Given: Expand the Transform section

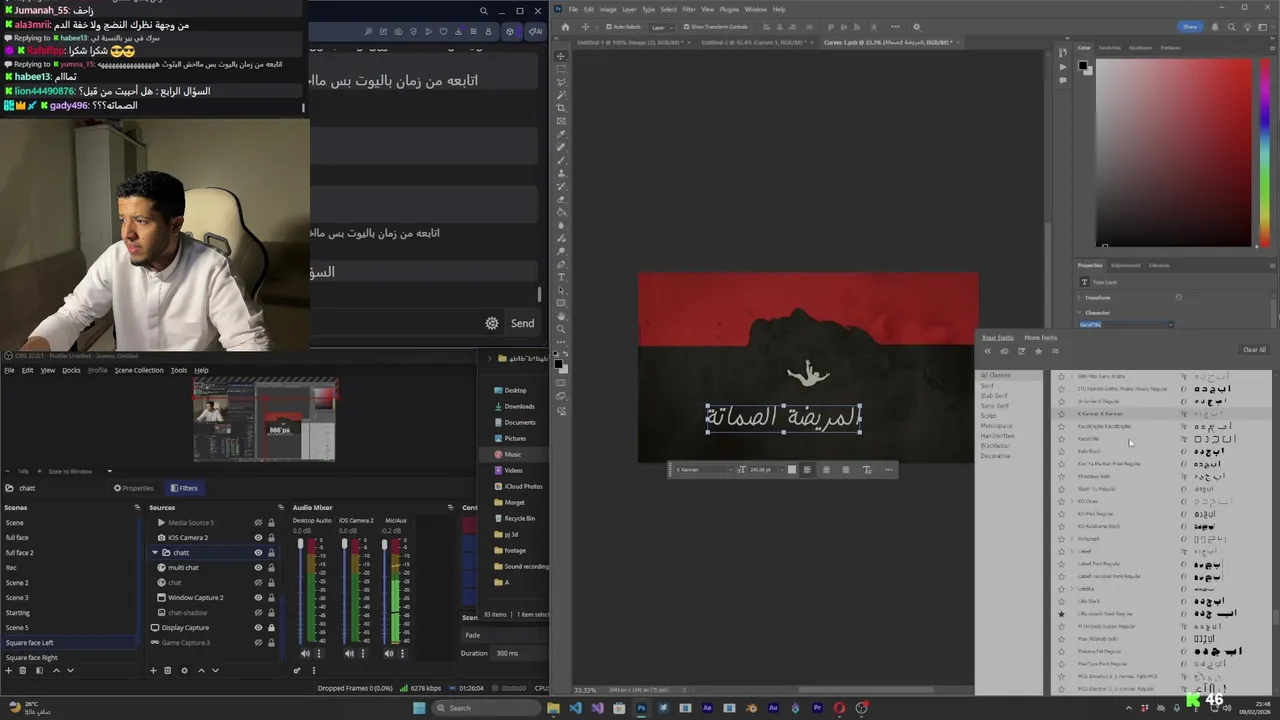Looking at the screenshot, I should tap(1079, 298).
